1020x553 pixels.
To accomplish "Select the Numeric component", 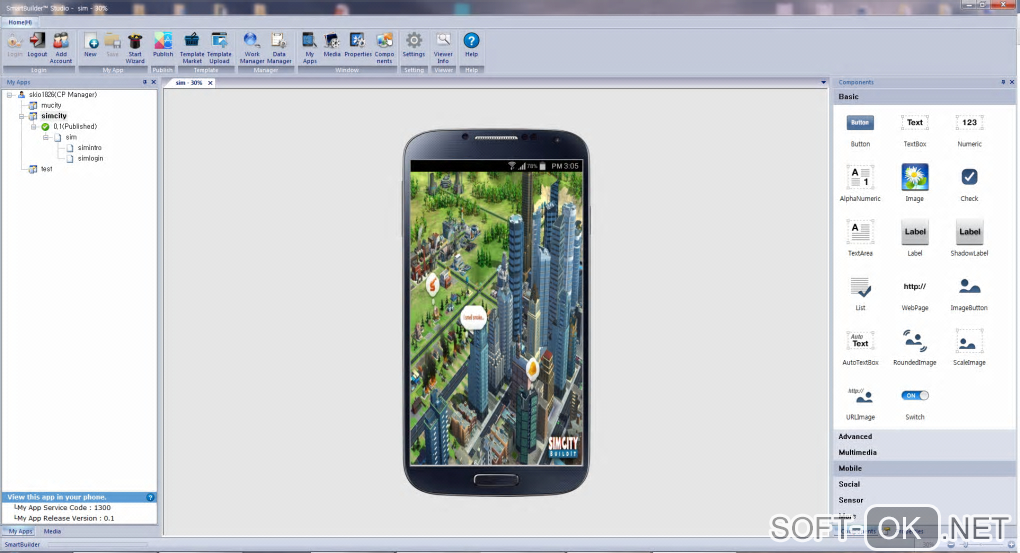I will click(969, 130).
